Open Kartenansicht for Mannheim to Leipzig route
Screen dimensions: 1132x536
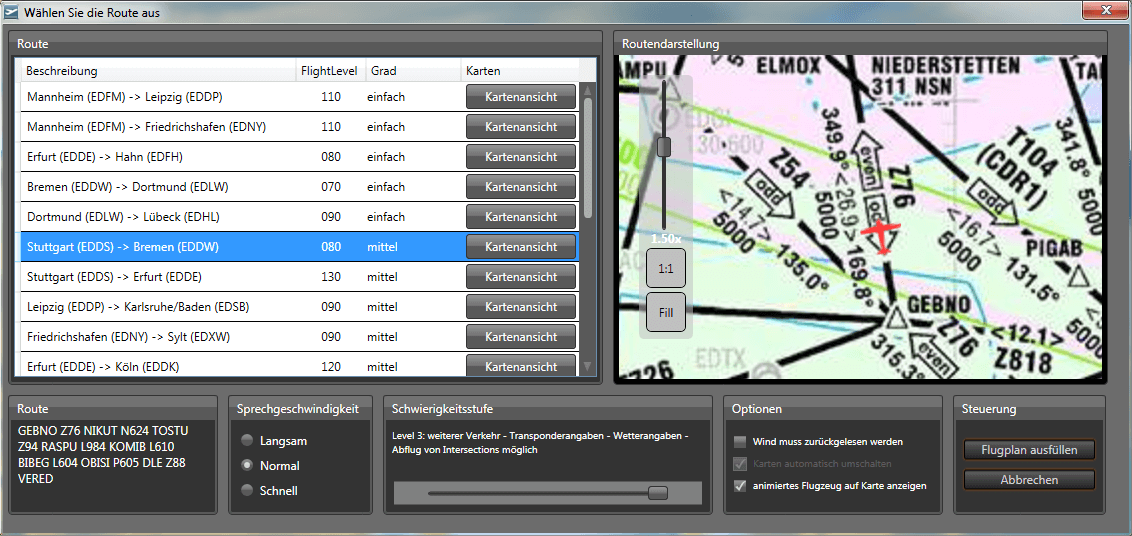(x=520, y=97)
